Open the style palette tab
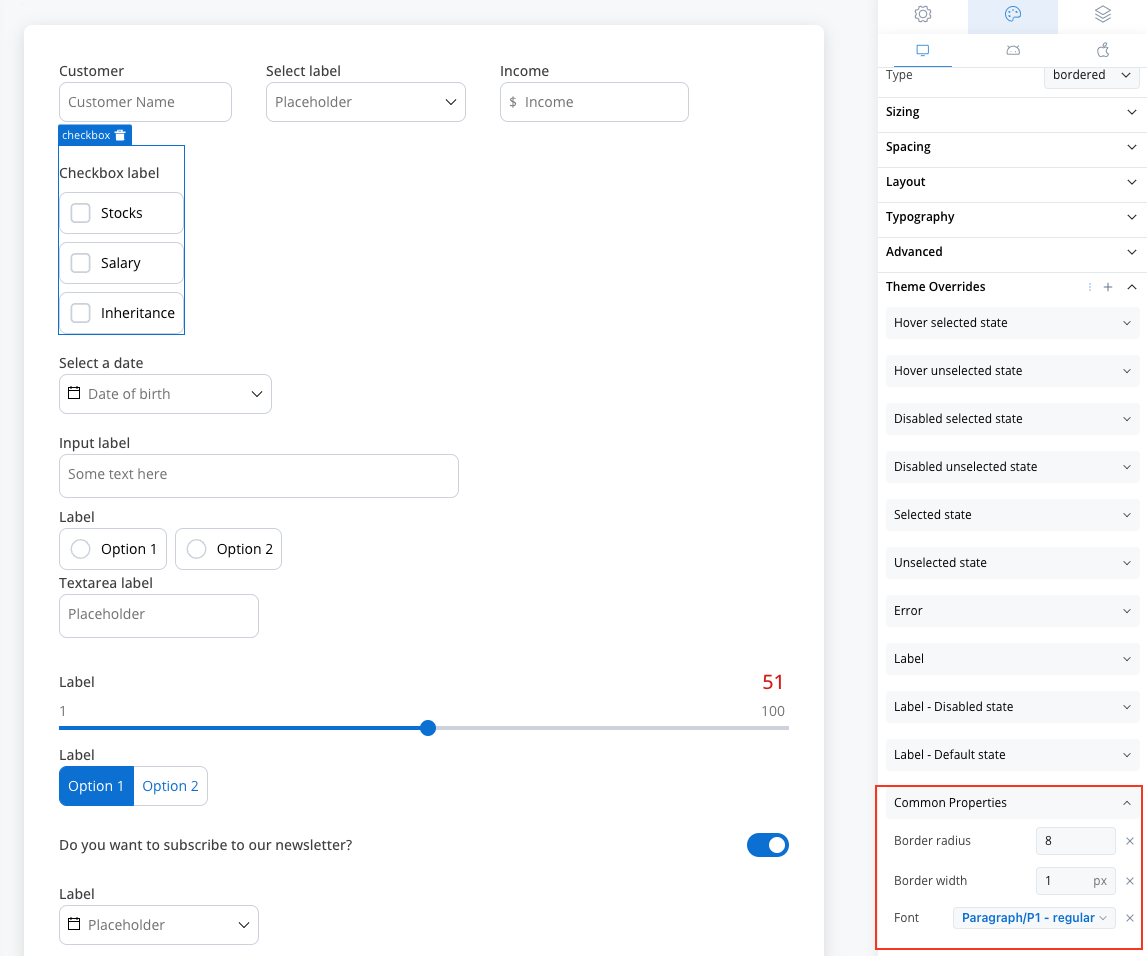 coord(1012,14)
